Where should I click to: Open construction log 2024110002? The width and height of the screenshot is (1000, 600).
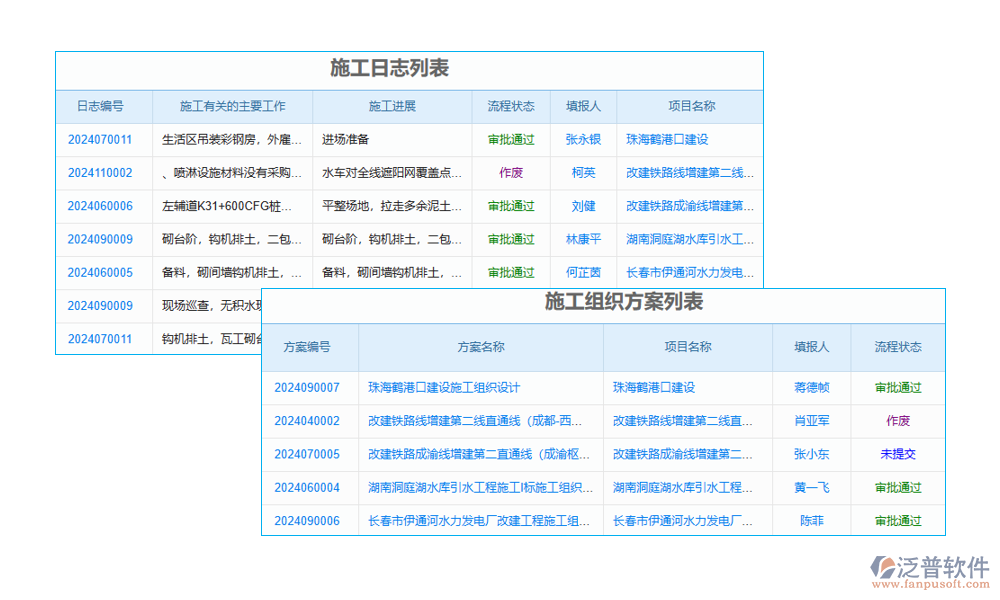click(x=100, y=172)
